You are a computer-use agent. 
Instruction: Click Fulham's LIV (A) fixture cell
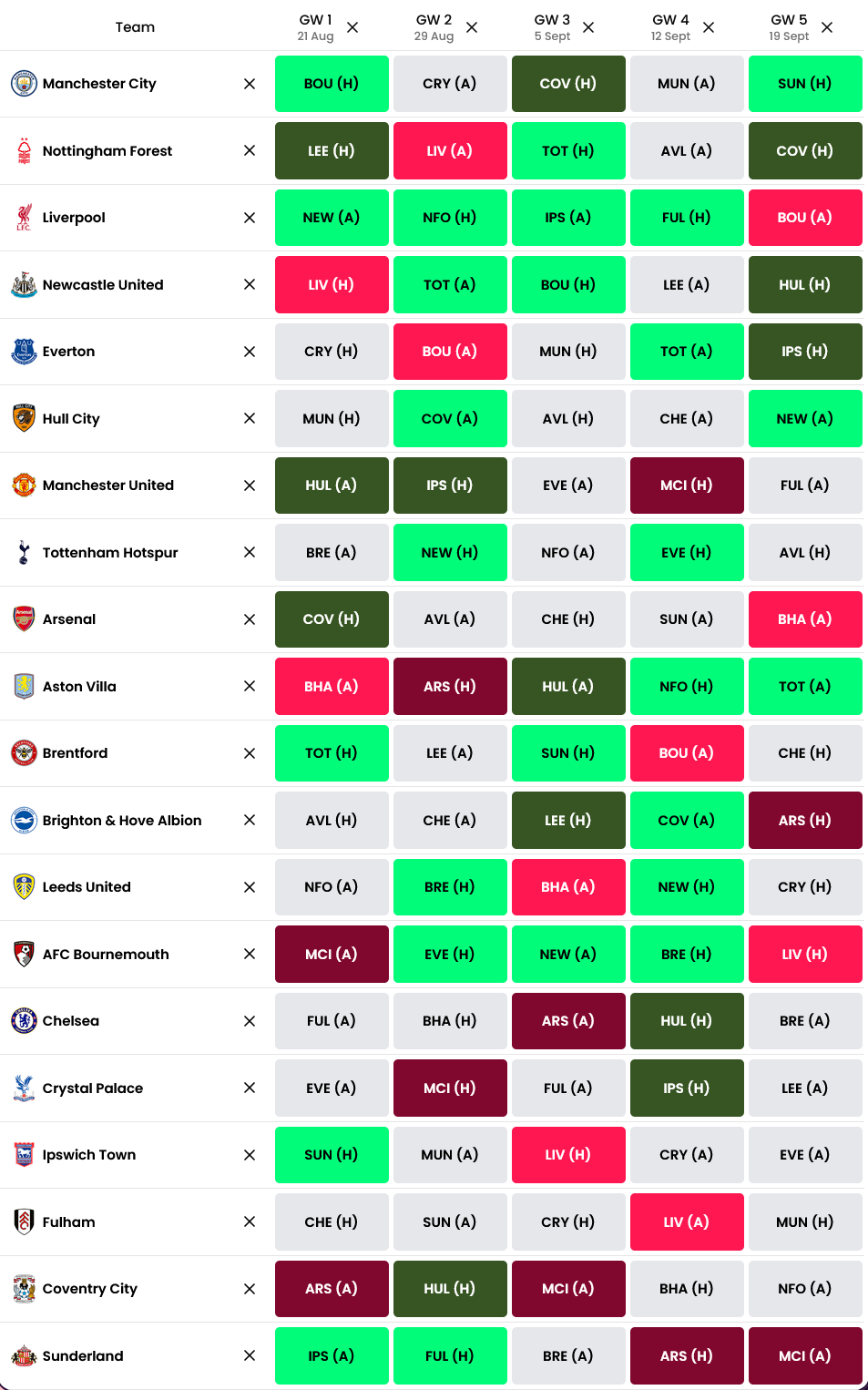(687, 1221)
